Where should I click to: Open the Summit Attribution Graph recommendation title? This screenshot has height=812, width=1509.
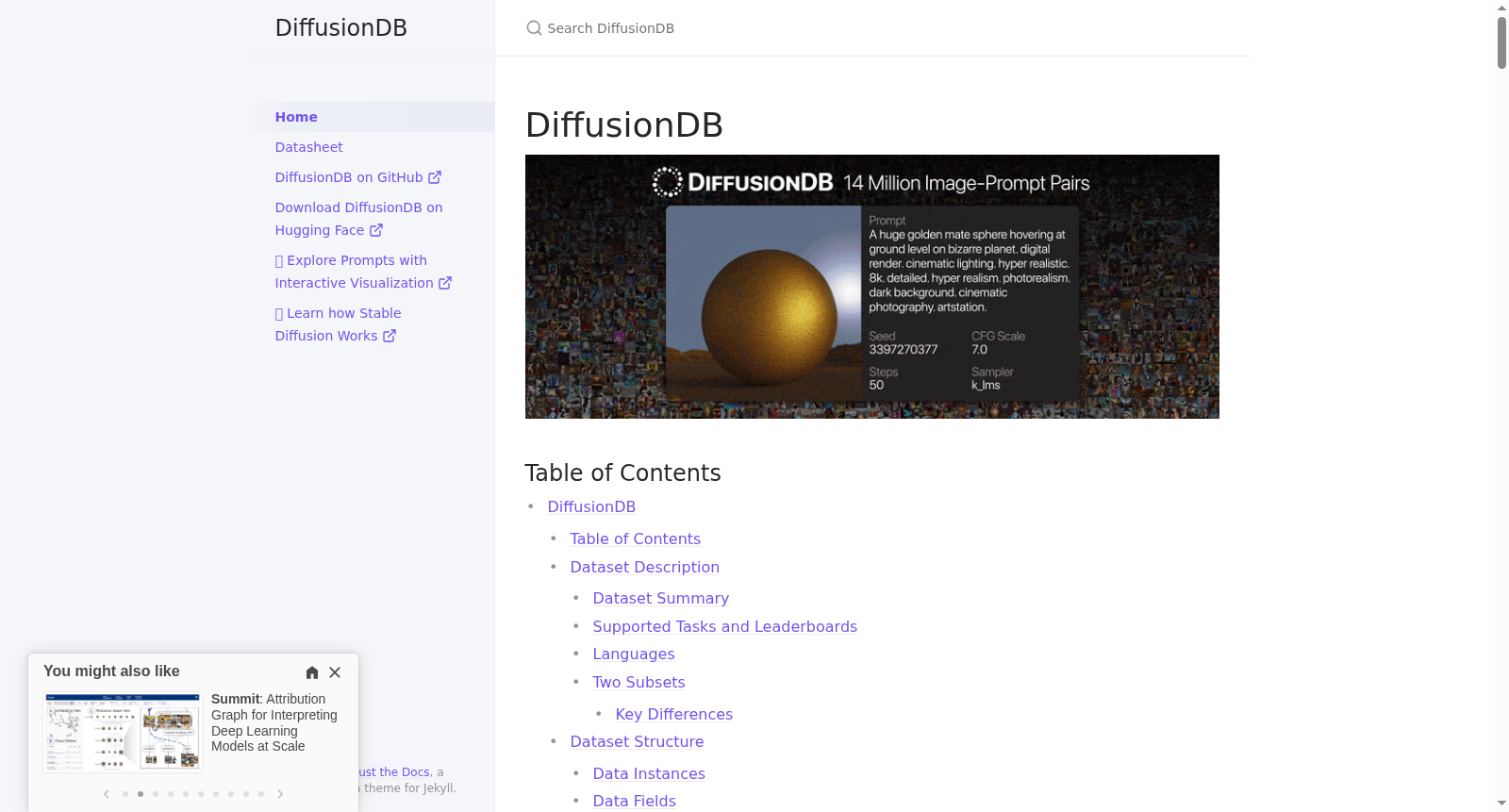click(274, 722)
